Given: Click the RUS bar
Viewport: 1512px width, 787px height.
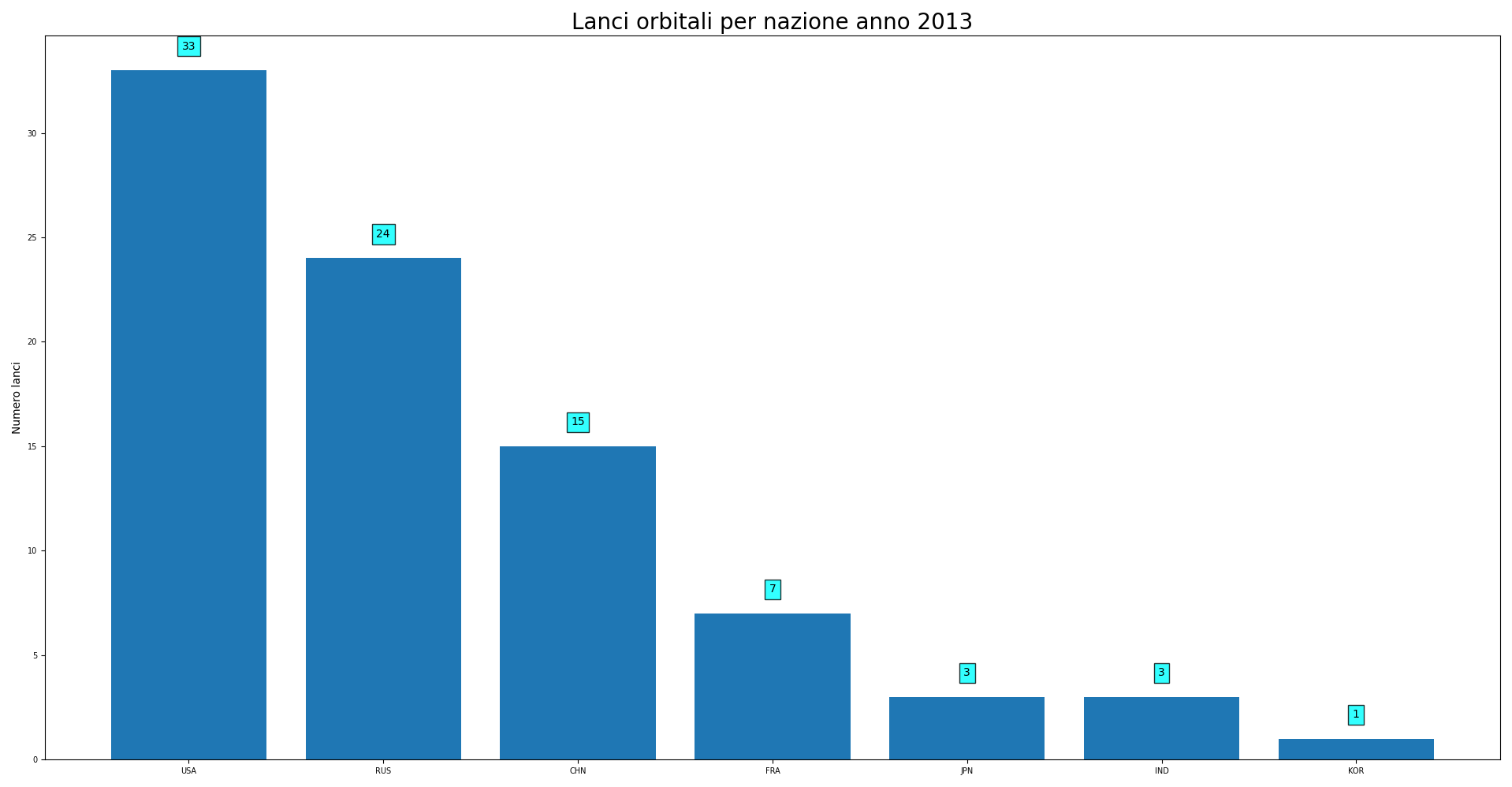Looking at the screenshot, I should [x=383, y=509].
